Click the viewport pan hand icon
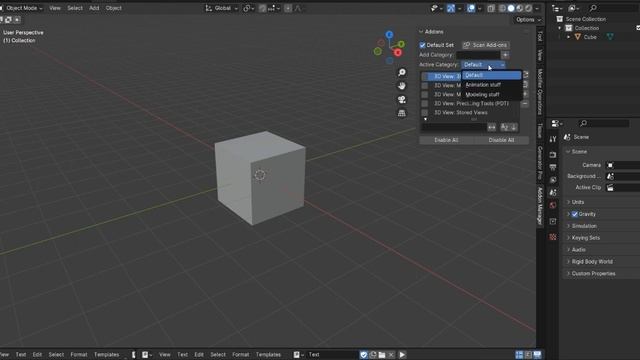 click(x=402, y=86)
